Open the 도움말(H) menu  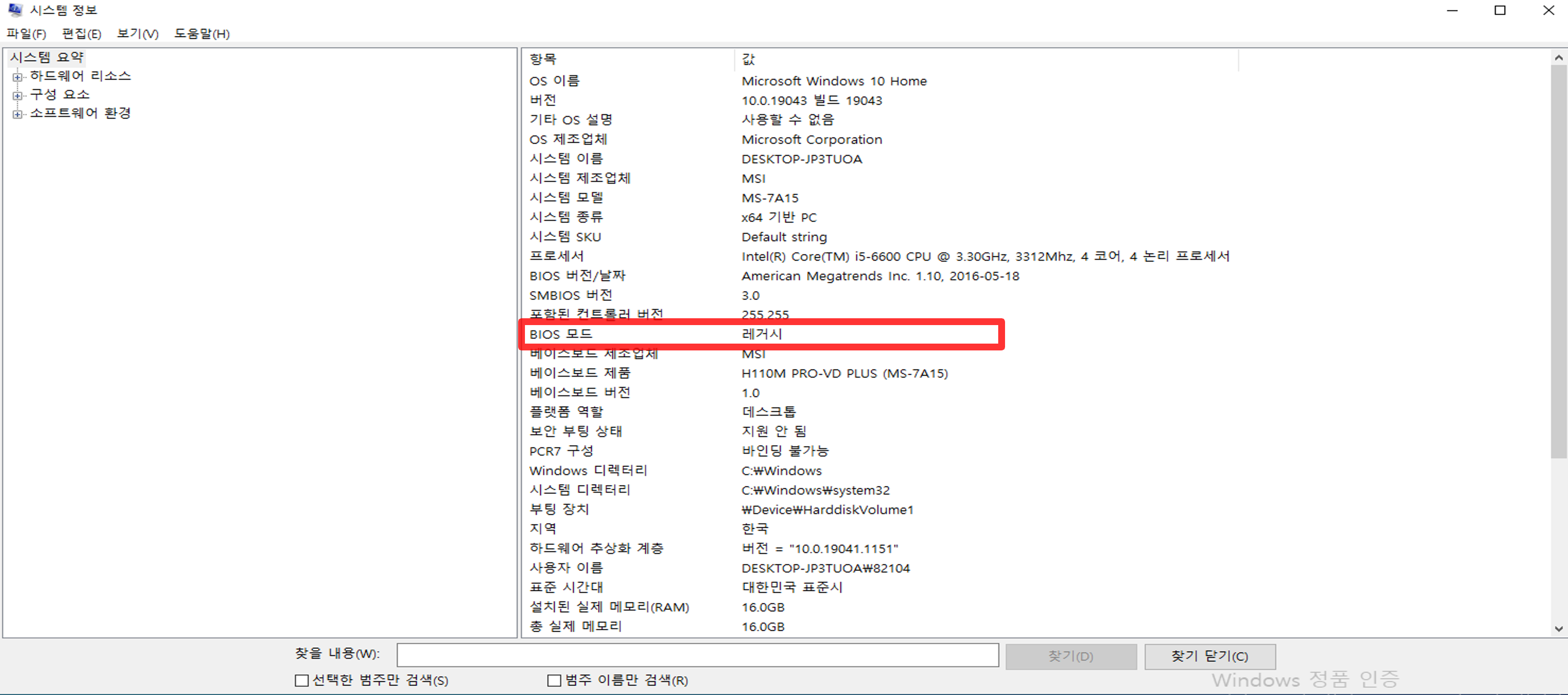coord(201,34)
